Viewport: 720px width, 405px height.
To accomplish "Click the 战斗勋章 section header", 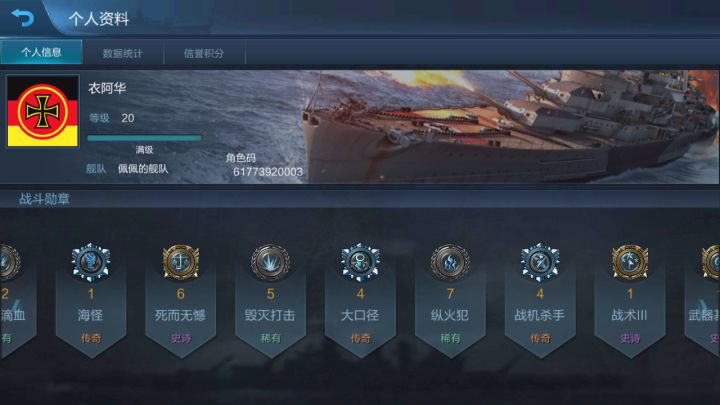I will (x=44, y=199).
